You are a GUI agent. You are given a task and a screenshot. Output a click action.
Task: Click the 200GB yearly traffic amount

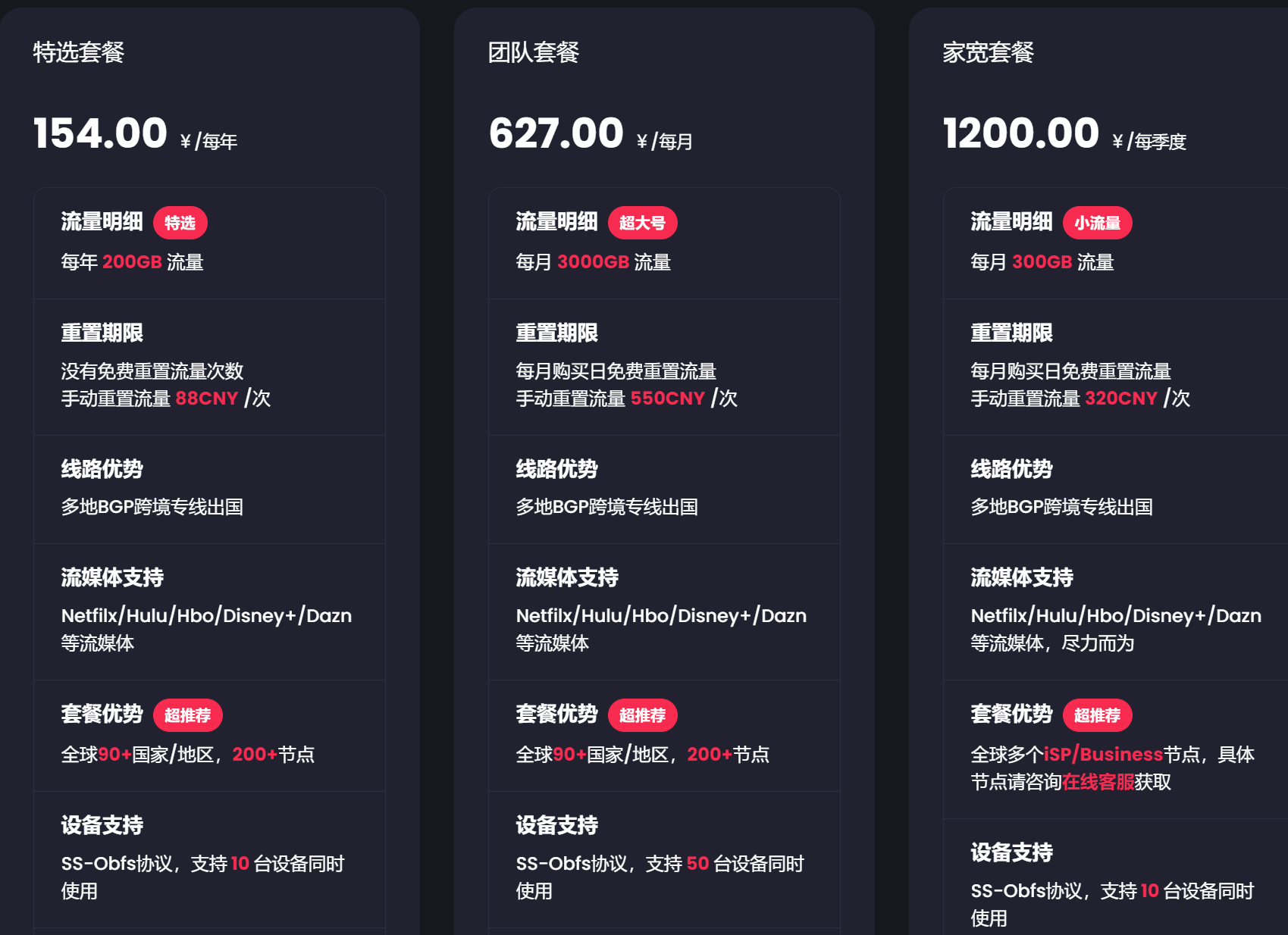pos(132,262)
